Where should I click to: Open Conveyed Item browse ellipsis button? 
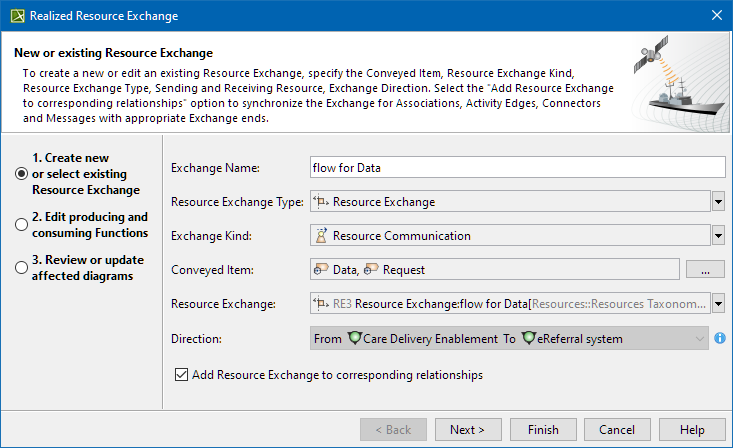click(704, 269)
